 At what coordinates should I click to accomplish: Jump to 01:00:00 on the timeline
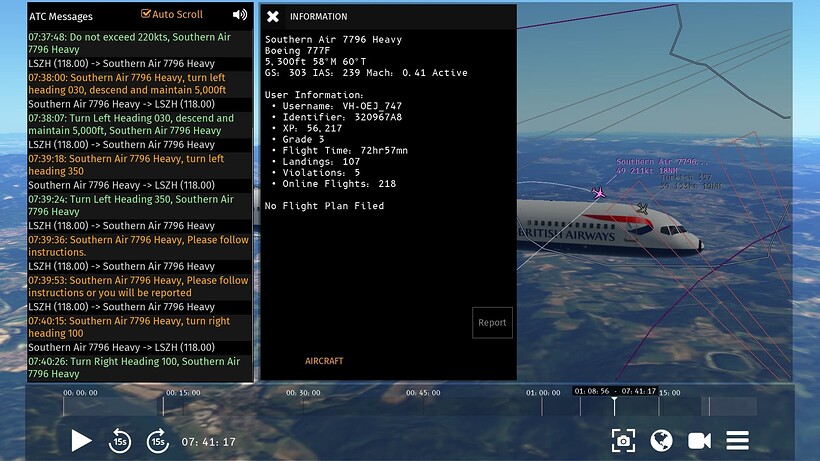(543, 393)
